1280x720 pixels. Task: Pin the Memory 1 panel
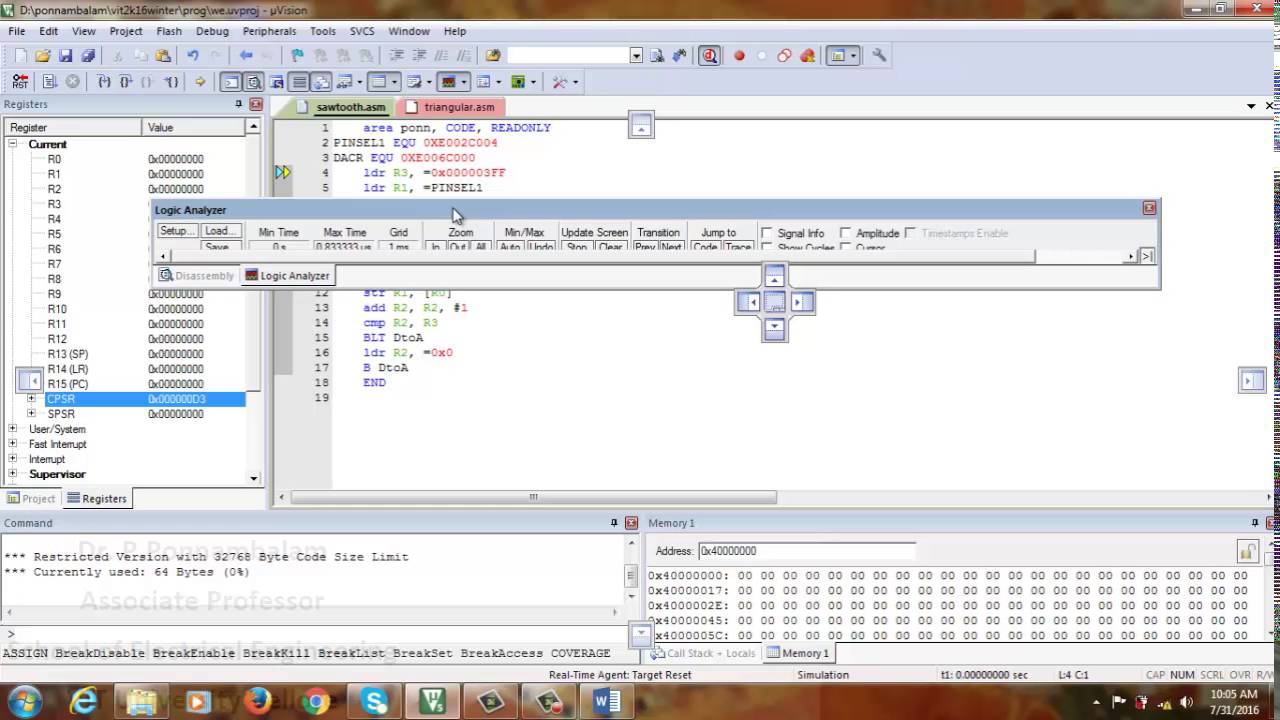click(1255, 523)
